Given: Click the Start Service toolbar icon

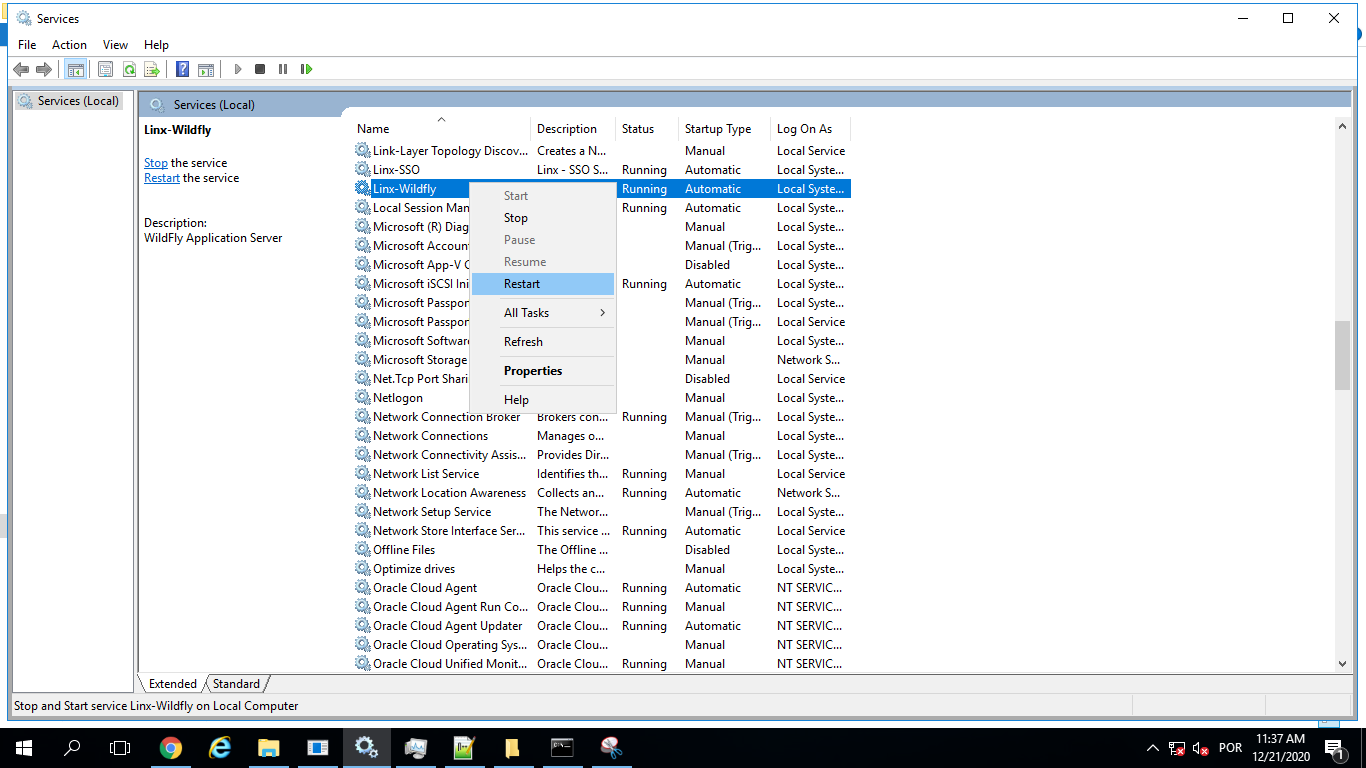Looking at the screenshot, I should tap(238, 69).
